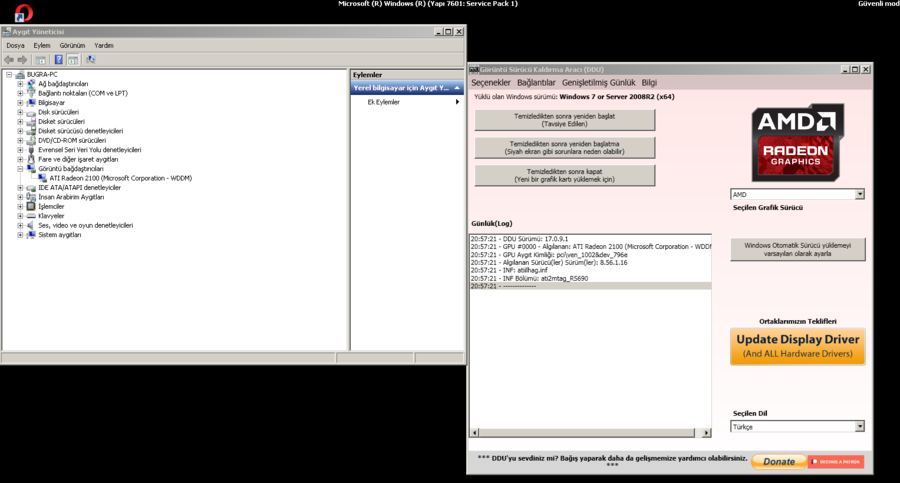Click the Update Display Driver banner
This screenshot has height=483, width=900.
[x=798, y=346]
